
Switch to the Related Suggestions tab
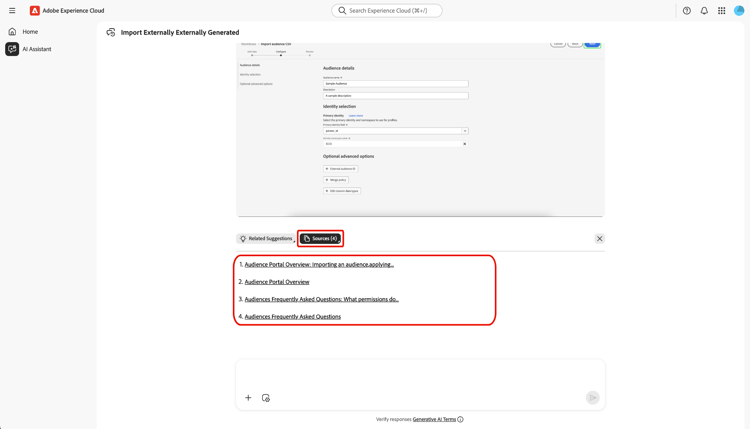tap(266, 238)
